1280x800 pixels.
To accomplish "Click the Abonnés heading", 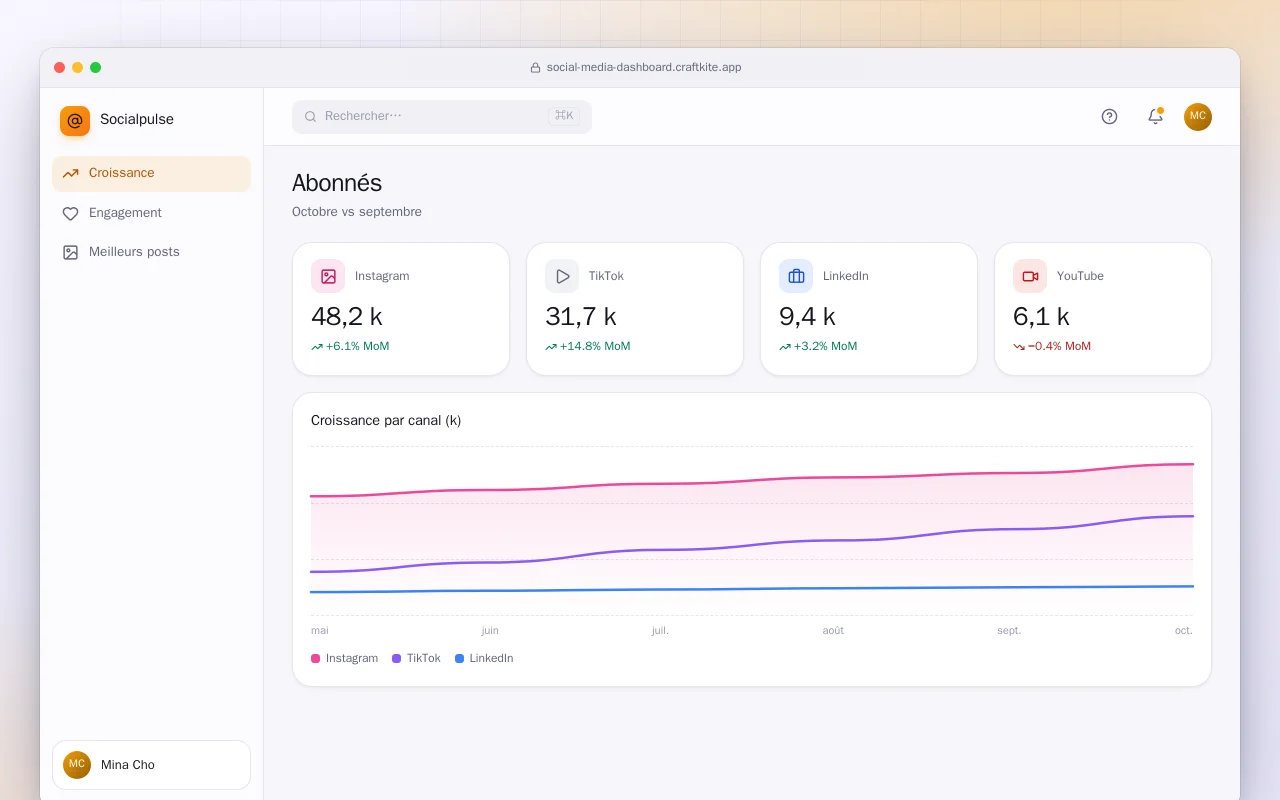I will coord(337,183).
